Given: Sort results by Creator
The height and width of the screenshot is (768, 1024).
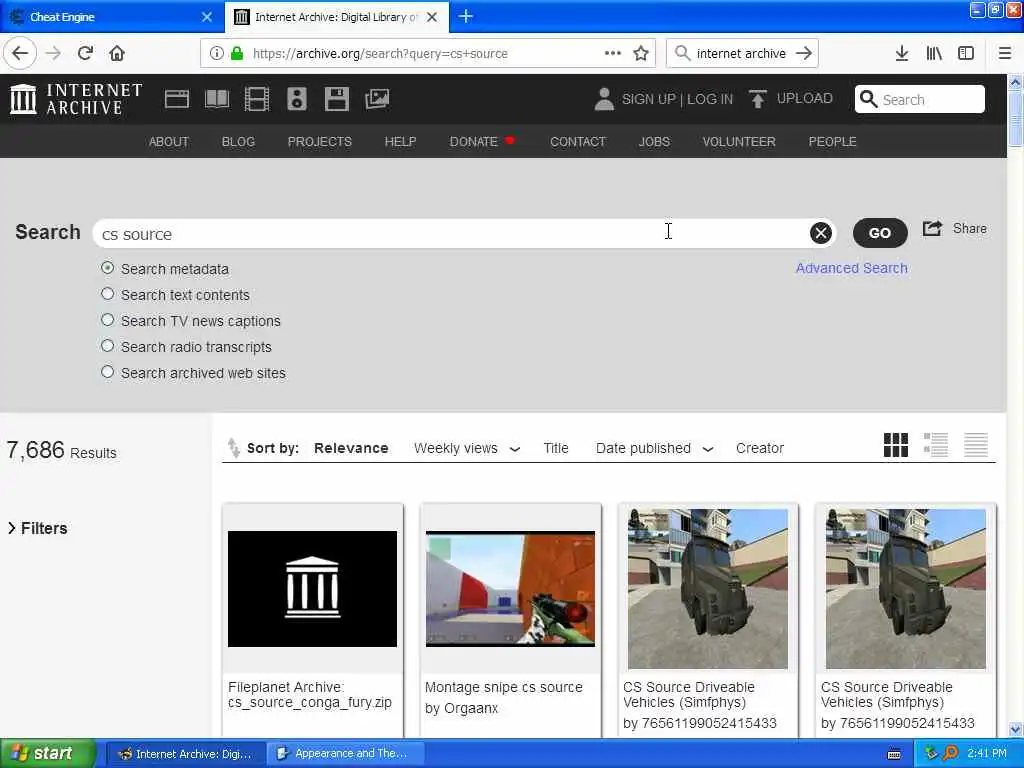Looking at the screenshot, I should point(760,449).
